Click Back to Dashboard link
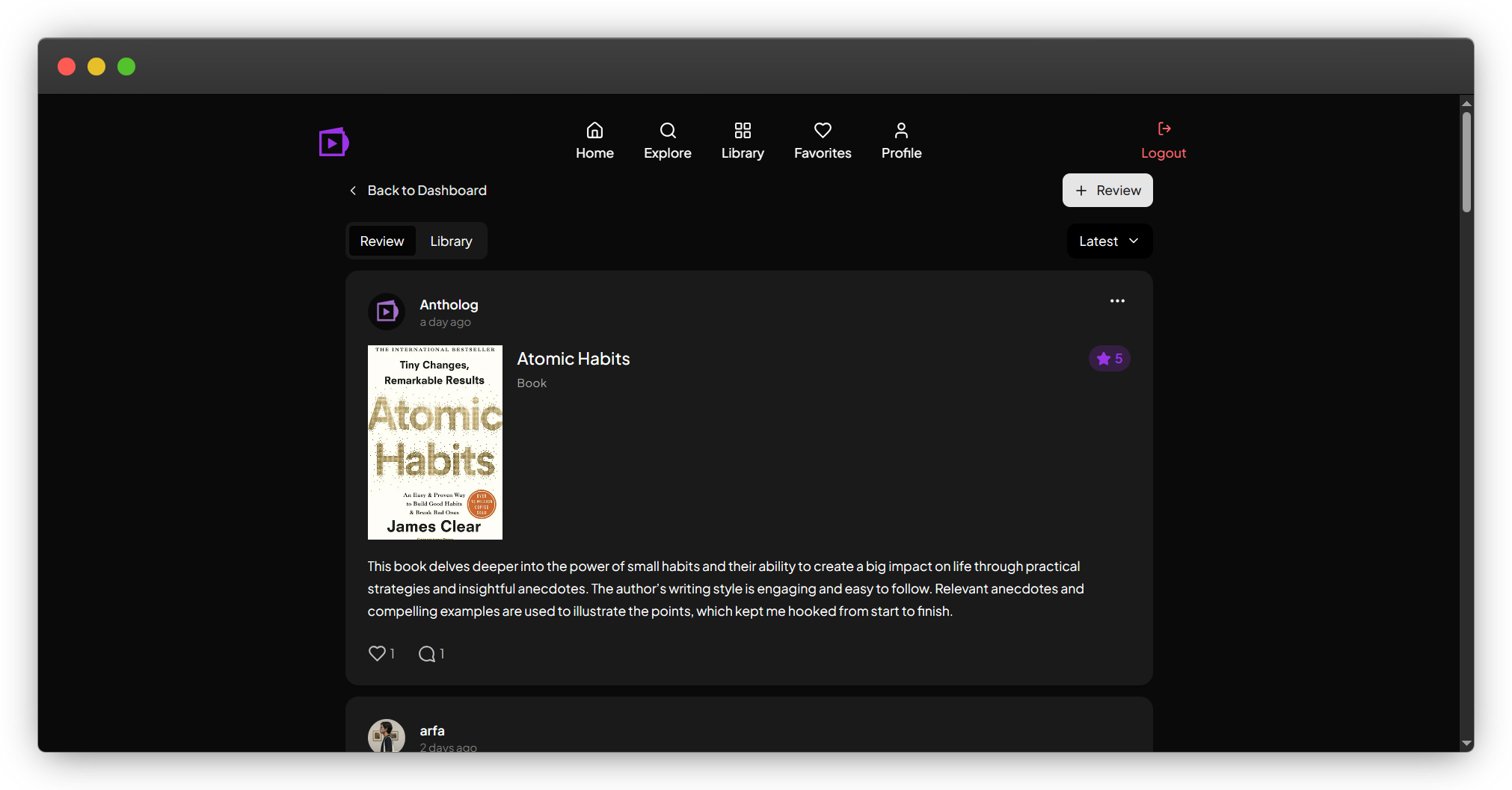This screenshot has width=1512, height=790. point(417,191)
